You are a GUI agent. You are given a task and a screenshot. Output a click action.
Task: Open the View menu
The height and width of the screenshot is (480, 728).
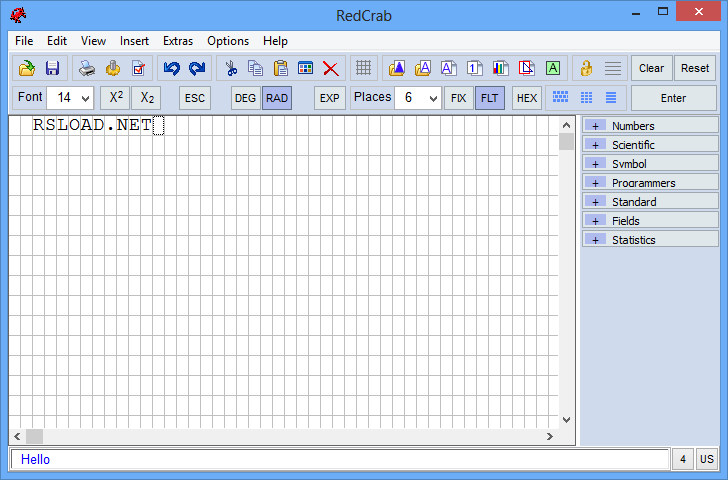(93, 41)
